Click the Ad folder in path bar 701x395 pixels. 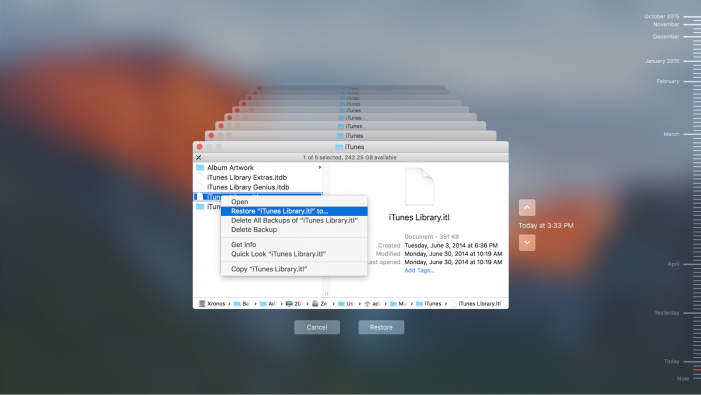[268, 304]
